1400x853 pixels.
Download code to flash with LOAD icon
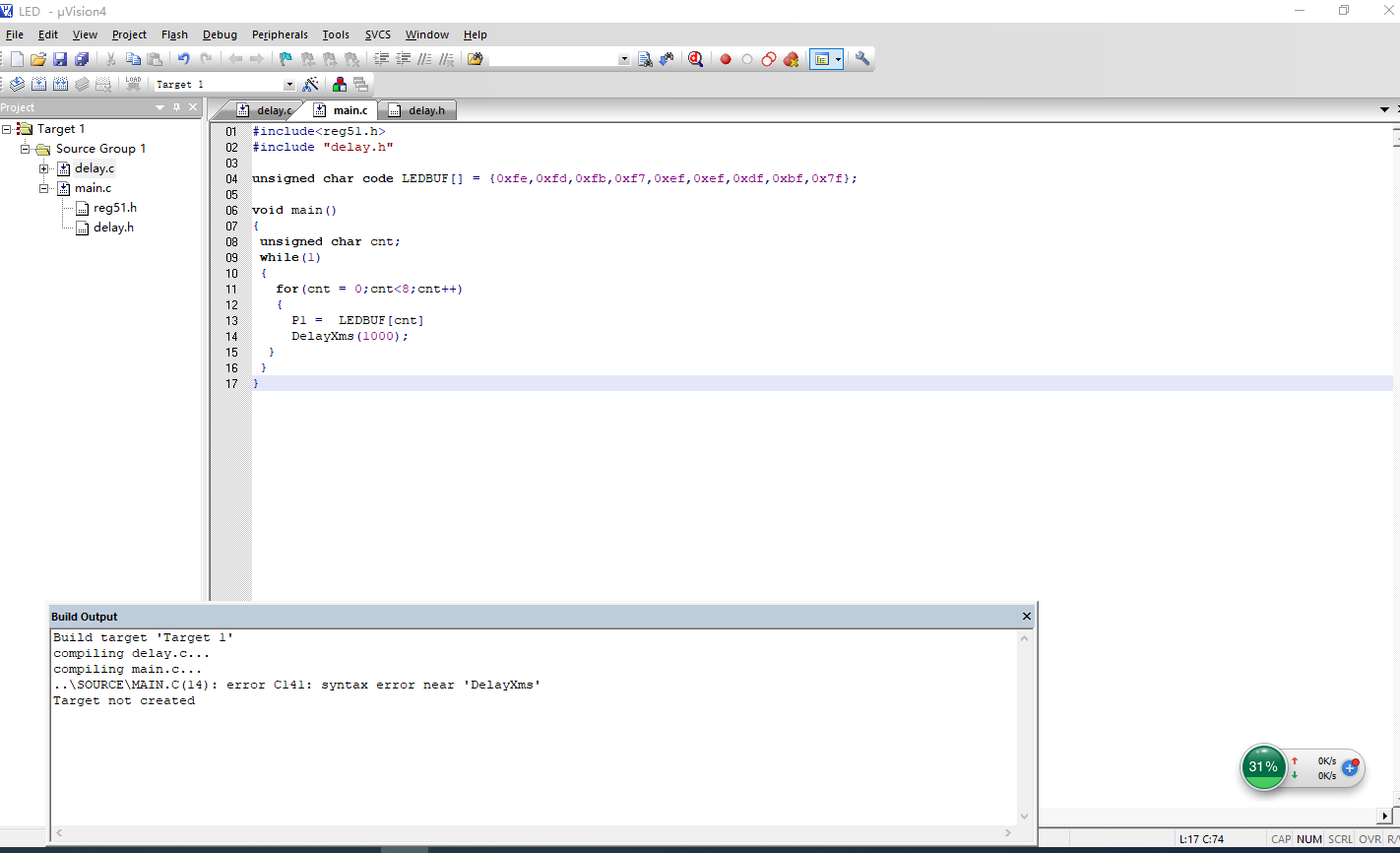(x=133, y=85)
